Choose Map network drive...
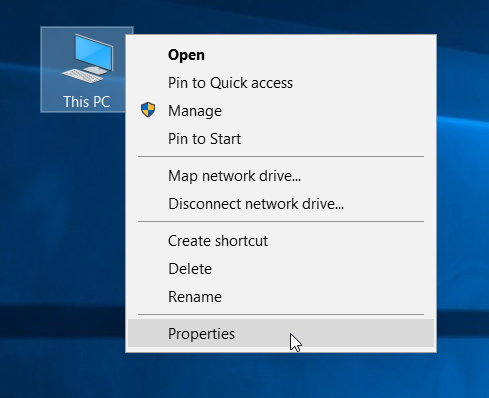The height and width of the screenshot is (398, 489). click(x=281, y=176)
